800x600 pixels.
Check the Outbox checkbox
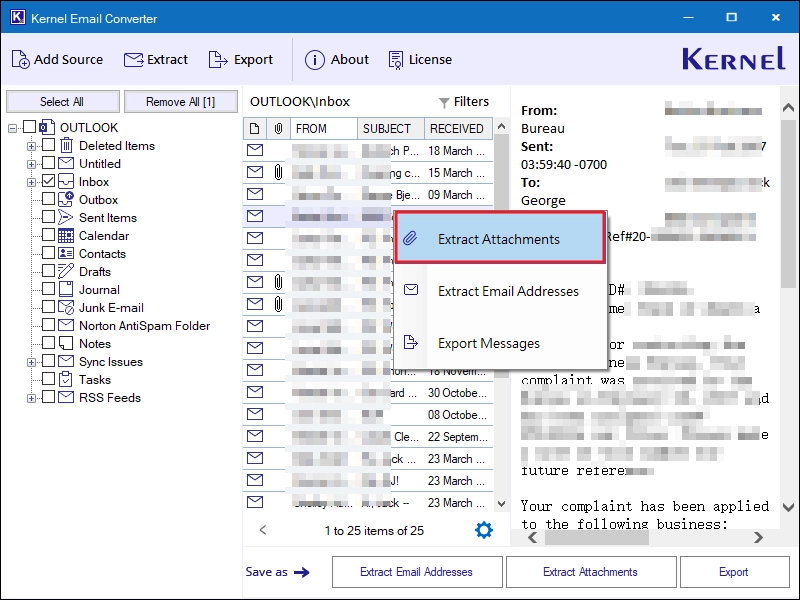tap(48, 198)
